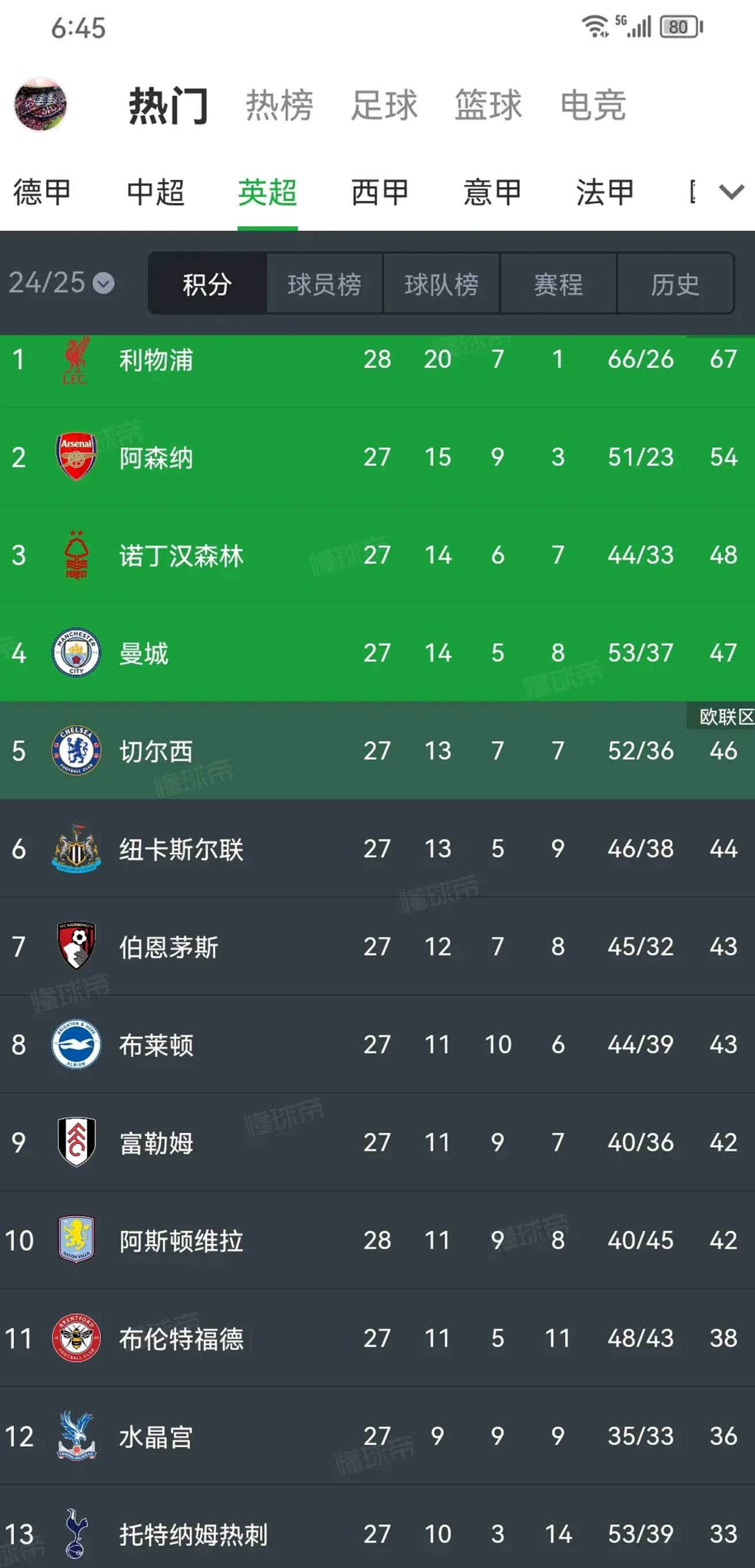
Task: Switch to the 球员榜 tab
Action: (x=324, y=284)
